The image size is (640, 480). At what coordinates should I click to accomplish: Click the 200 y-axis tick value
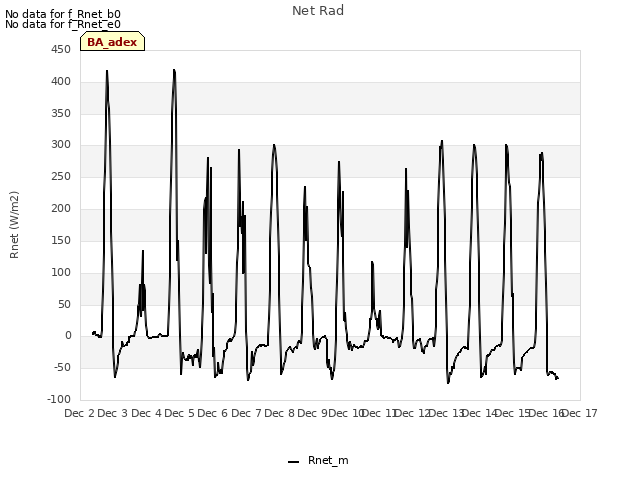pos(61,209)
